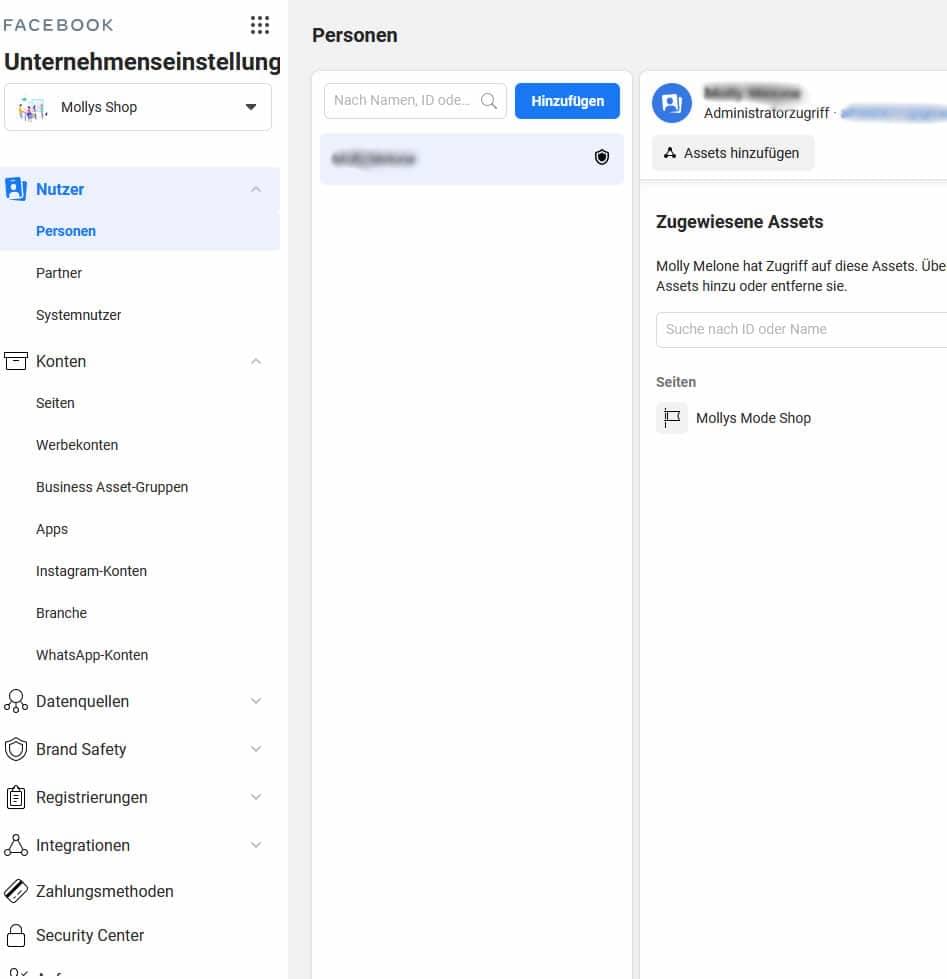This screenshot has height=979, width=947.
Task: Click the Mollys Shop logo thumbnail
Action: click(32, 108)
